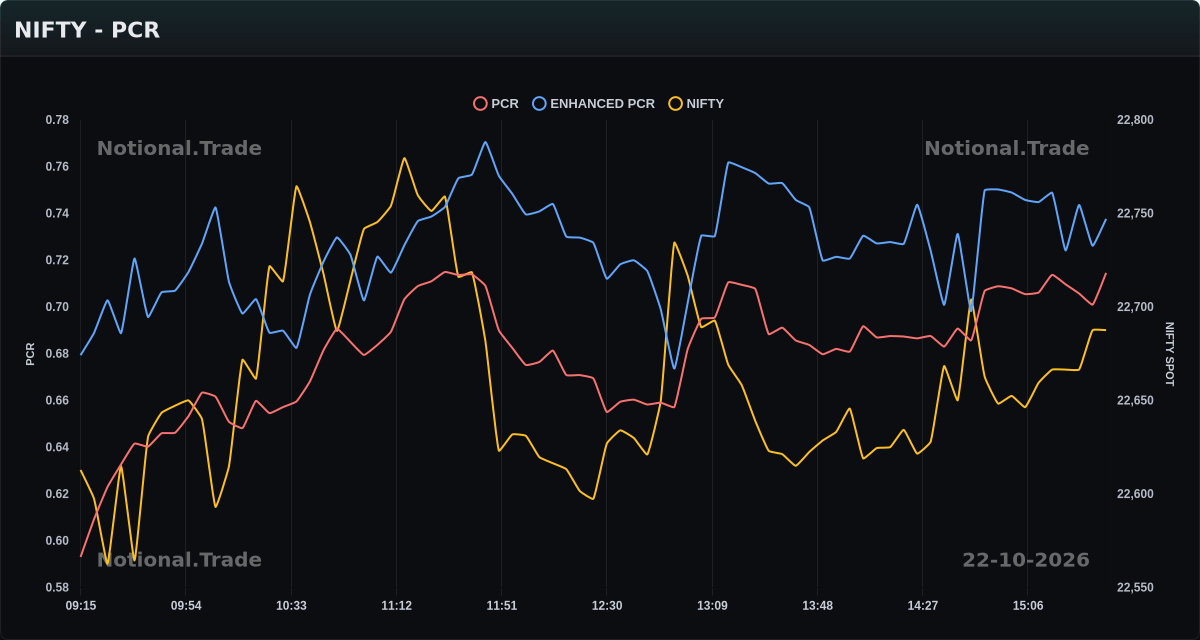Image resolution: width=1200 pixels, height=640 pixels.
Task: Click the 09:15 time axis label
Action: [81, 606]
